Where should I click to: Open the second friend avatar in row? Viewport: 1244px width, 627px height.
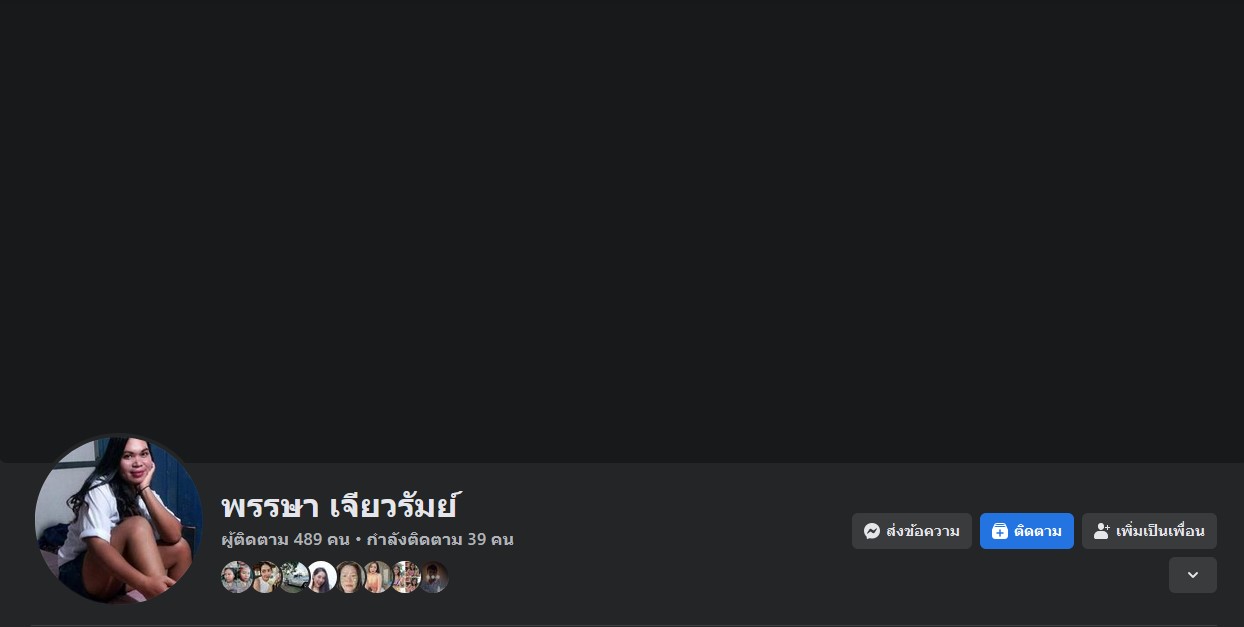(x=265, y=577)
